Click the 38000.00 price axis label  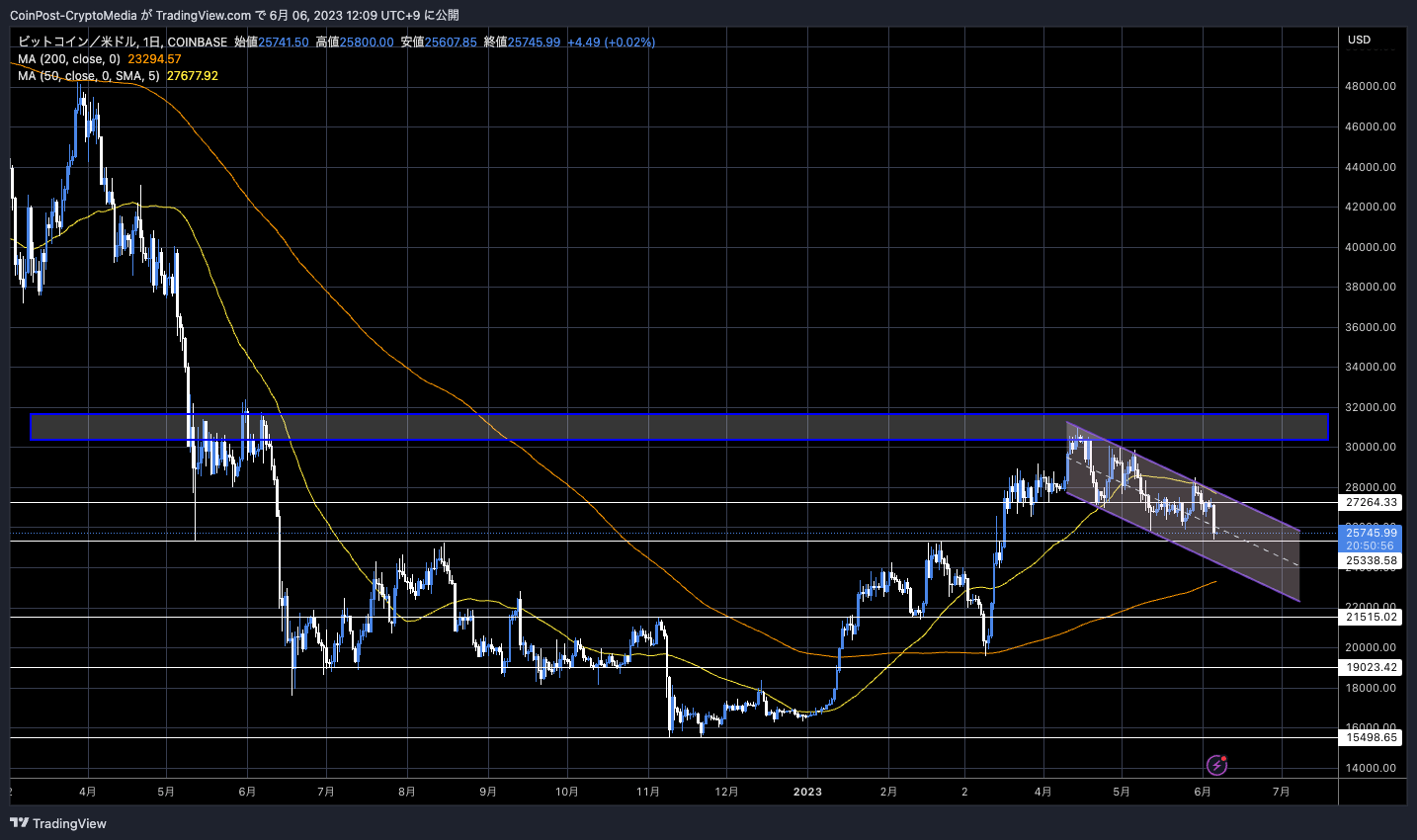(x=1371, y=287)
